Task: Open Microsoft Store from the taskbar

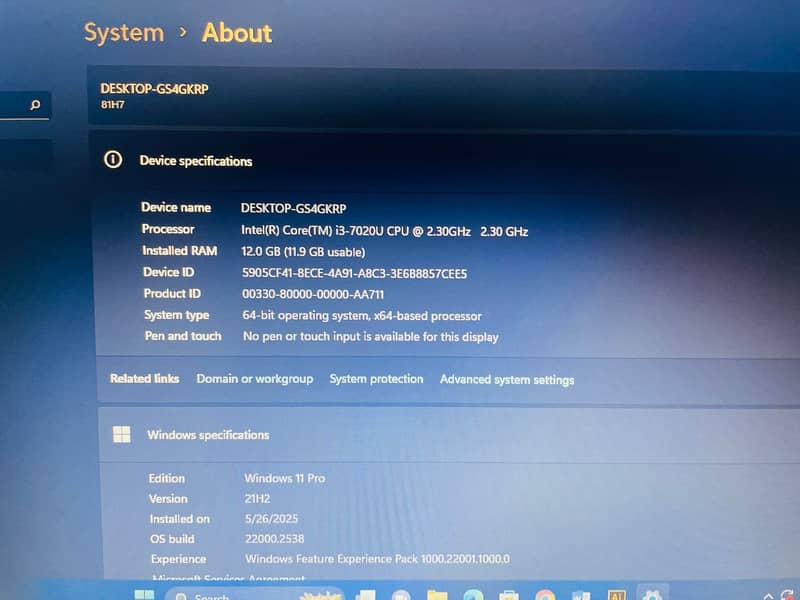Action: tap(509, 594)
